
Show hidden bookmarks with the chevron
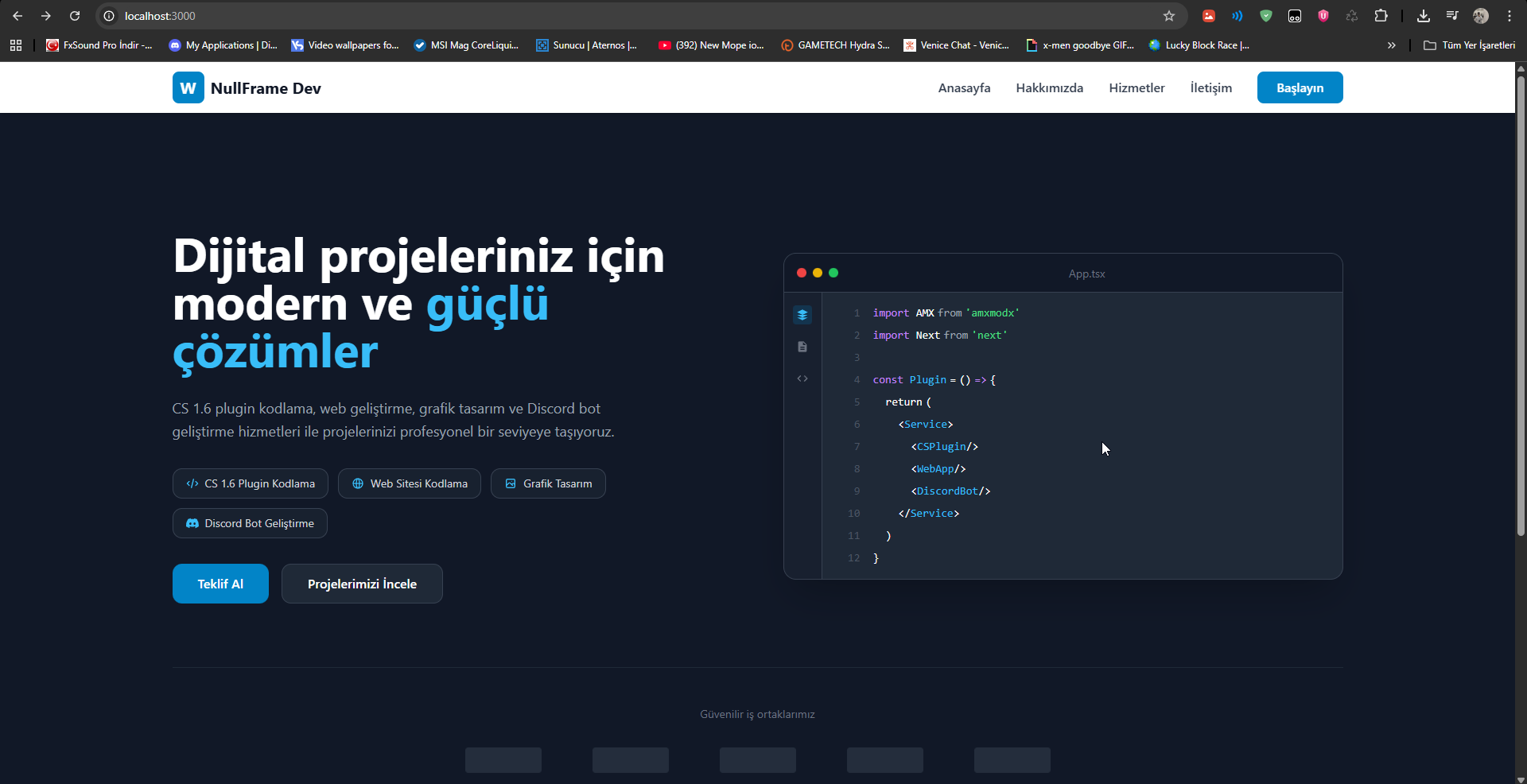1392,45
